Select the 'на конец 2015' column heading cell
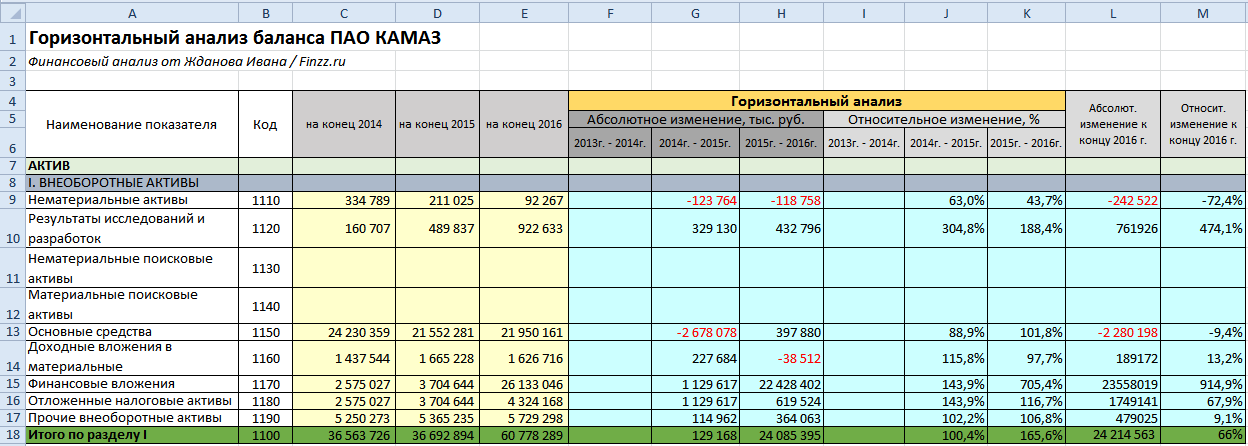This screenshot has height=446, width=1248. (x=437, y=125)
